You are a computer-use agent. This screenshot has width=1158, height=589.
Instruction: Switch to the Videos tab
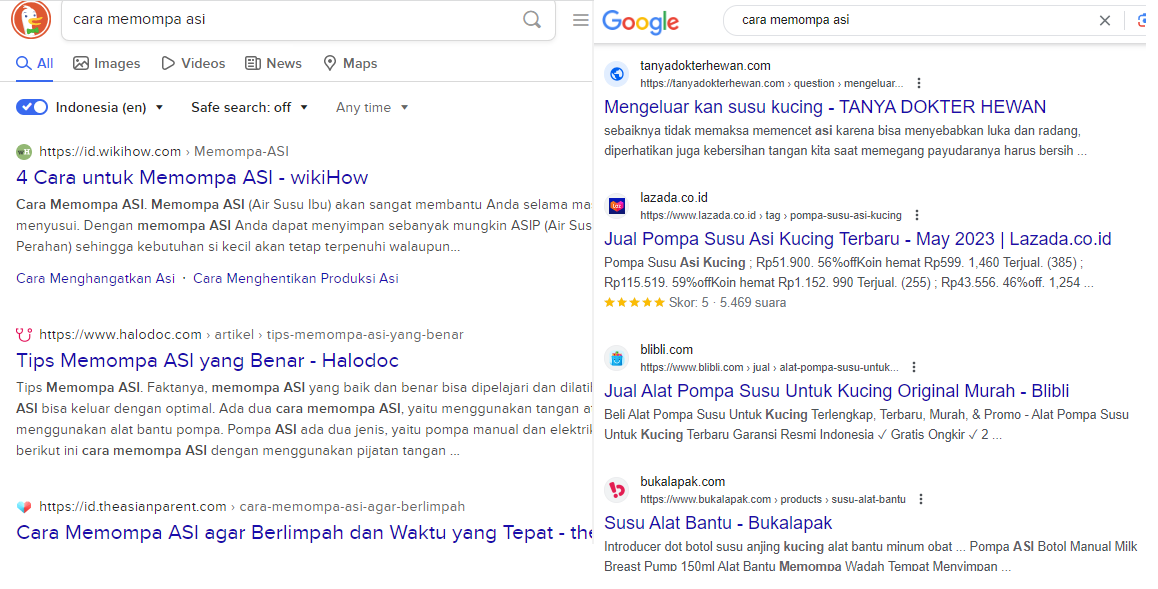click(x=193, y=63)
